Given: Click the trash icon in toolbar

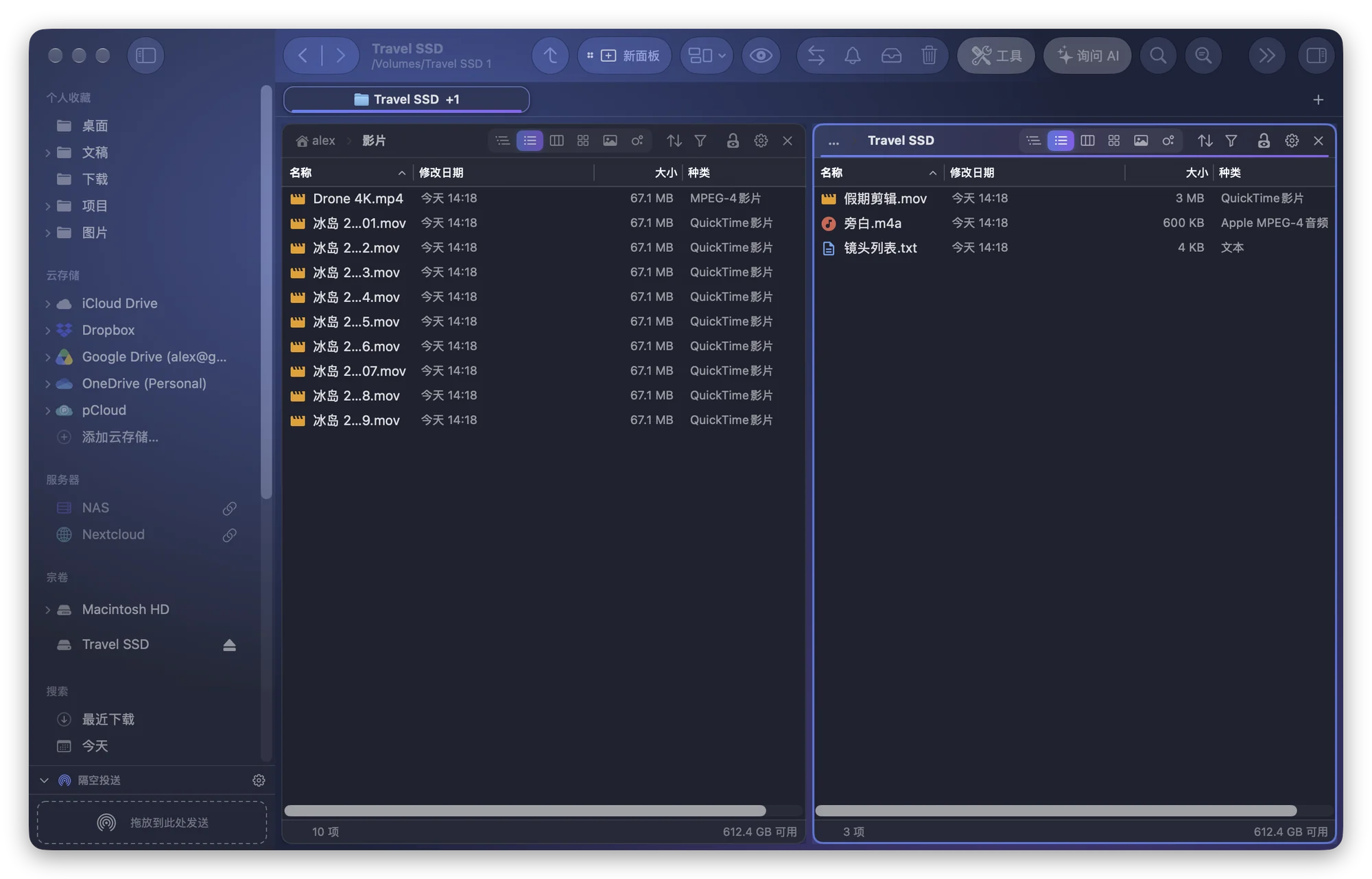Looking at the screenshot, I should (x=929, y=56).
